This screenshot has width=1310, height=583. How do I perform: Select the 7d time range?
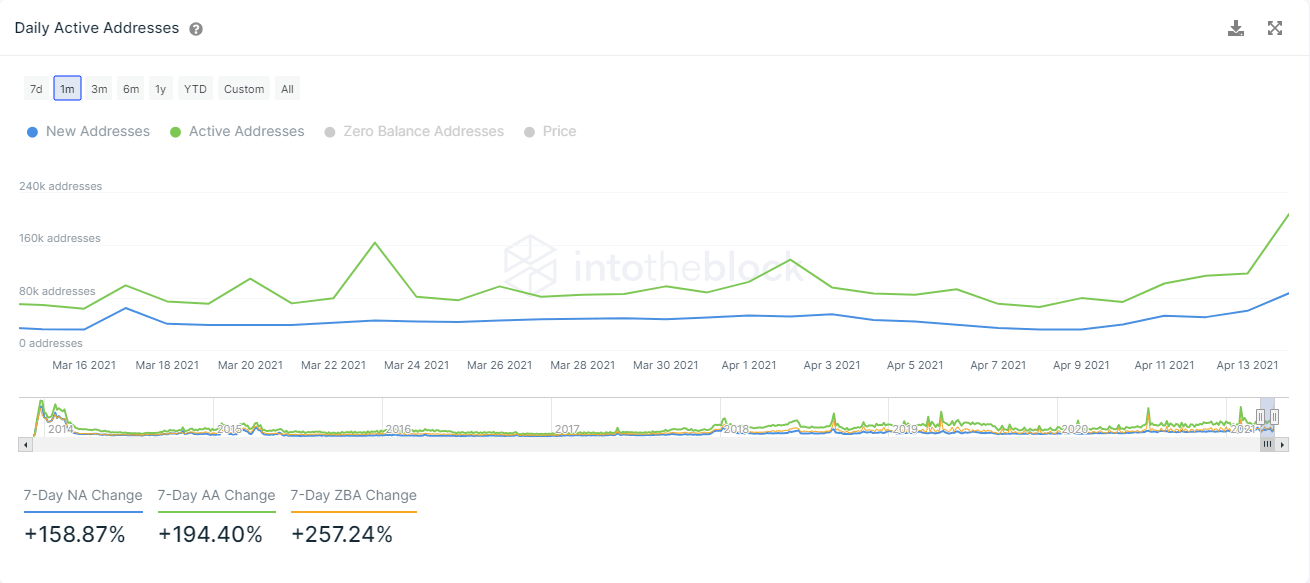tap(36, 89)
